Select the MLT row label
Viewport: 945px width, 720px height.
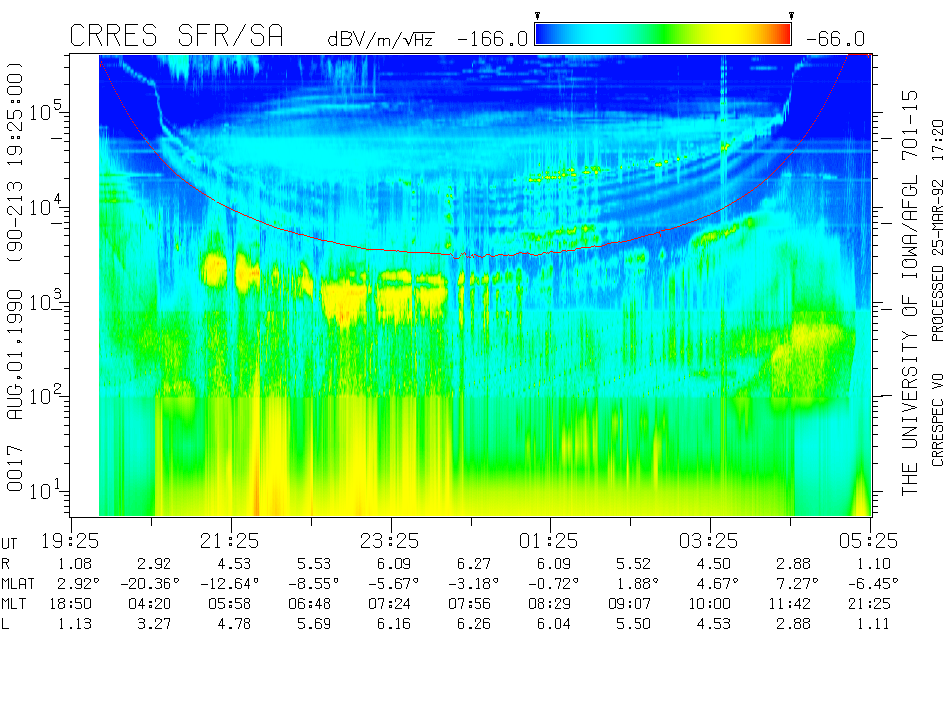(x=15, y=603)
